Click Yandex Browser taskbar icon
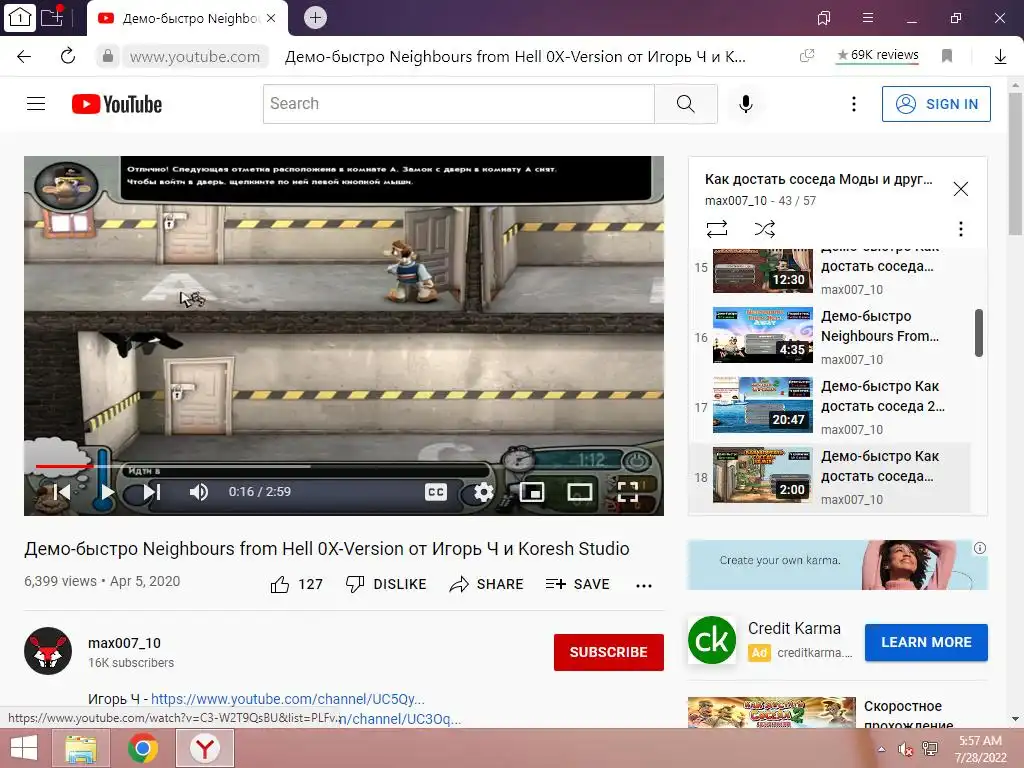 205,748
